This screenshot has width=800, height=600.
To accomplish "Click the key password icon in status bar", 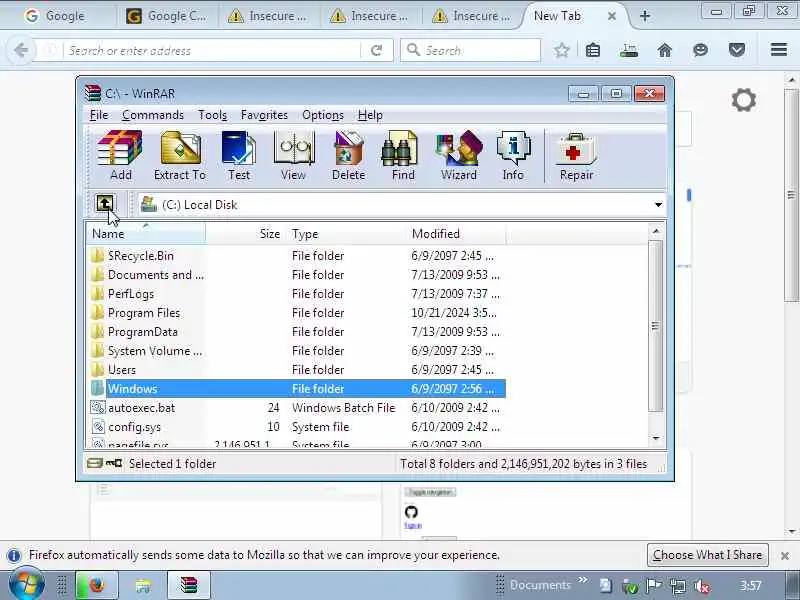I will pos(114,463).
